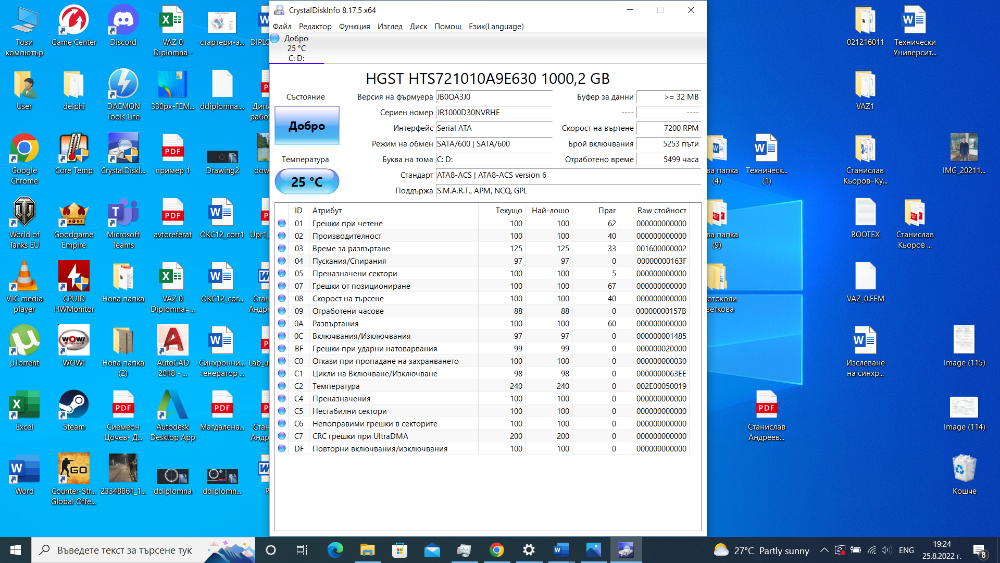Open the avtoreferat PDF file
This screenshot has height=563, width=1000.
coord(173,219)
